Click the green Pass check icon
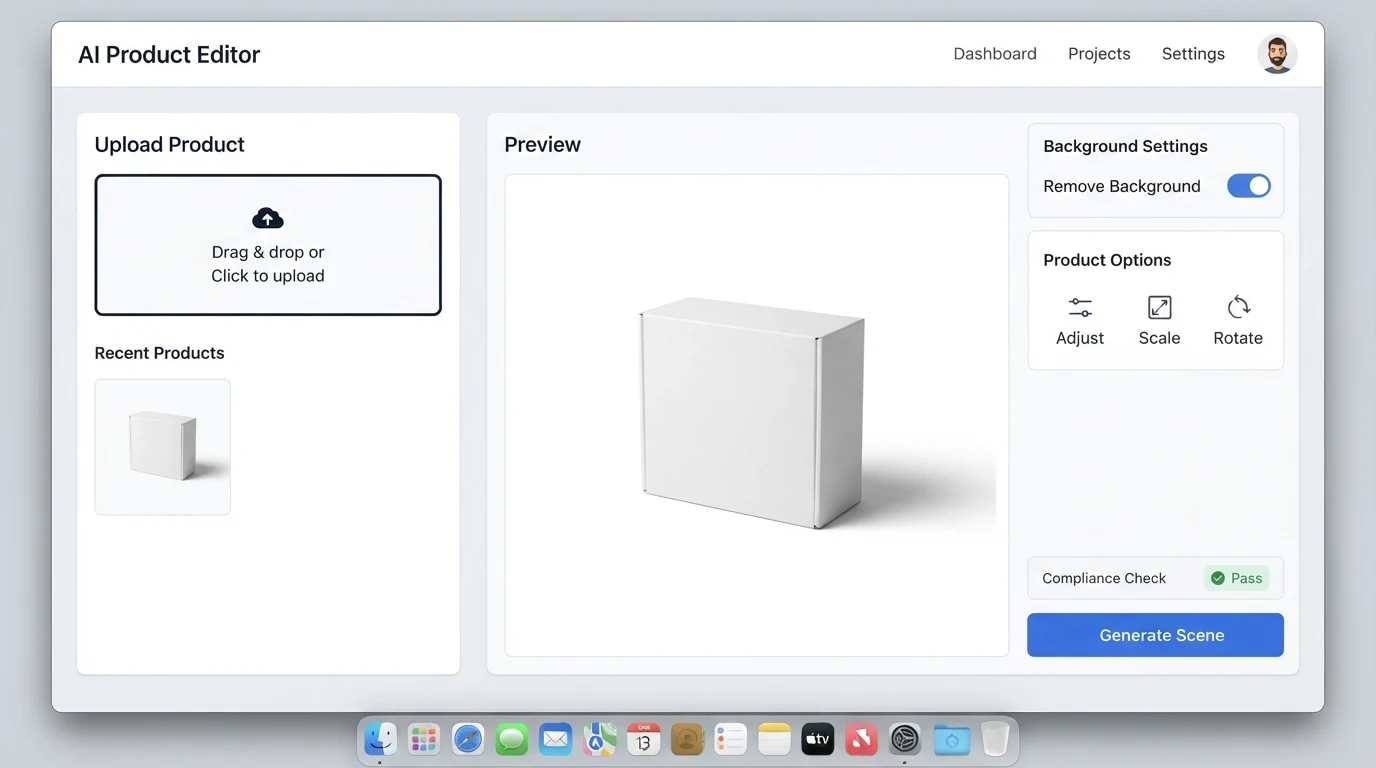Screen dimensions: 1376x768 (1217, 578)
